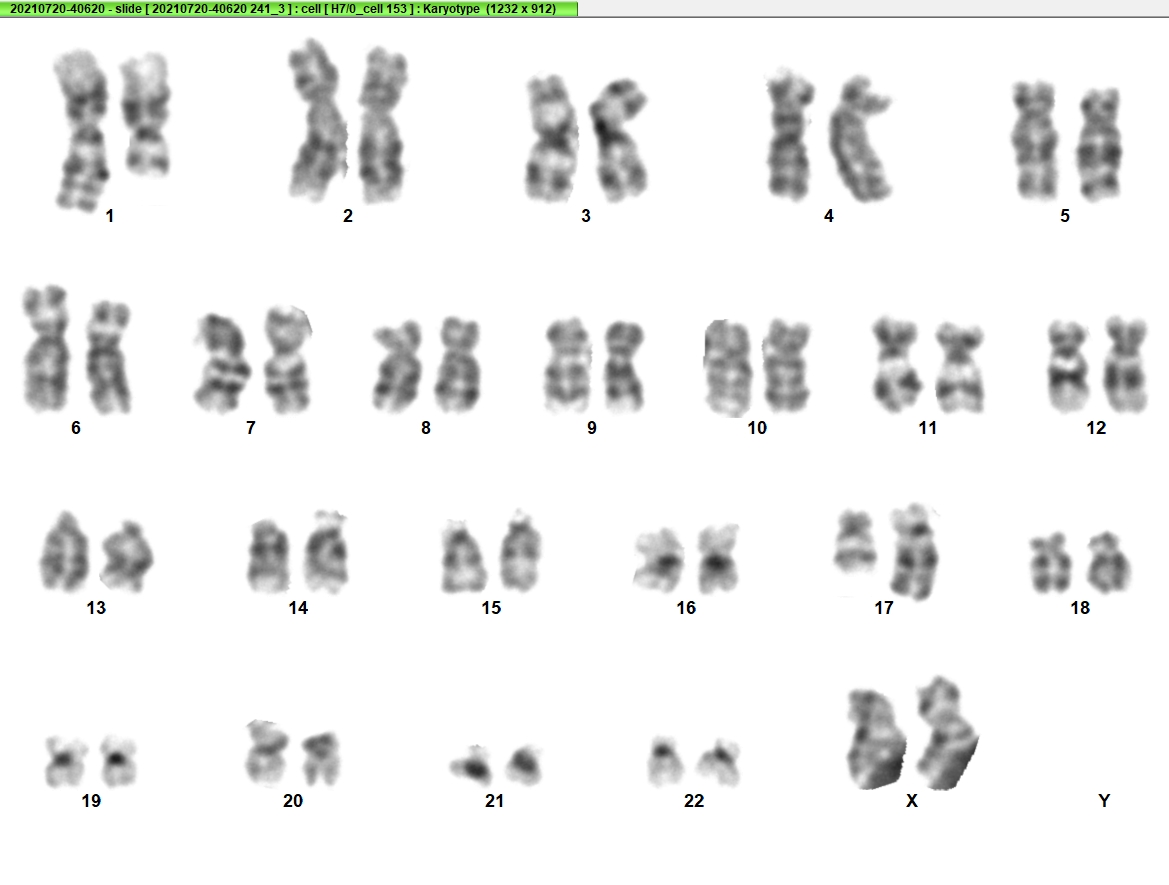Select the left chromosome 21 homolog
The width and height of the screenshot is (1169, 885).
pyautogui.click(x=473, y=764)
